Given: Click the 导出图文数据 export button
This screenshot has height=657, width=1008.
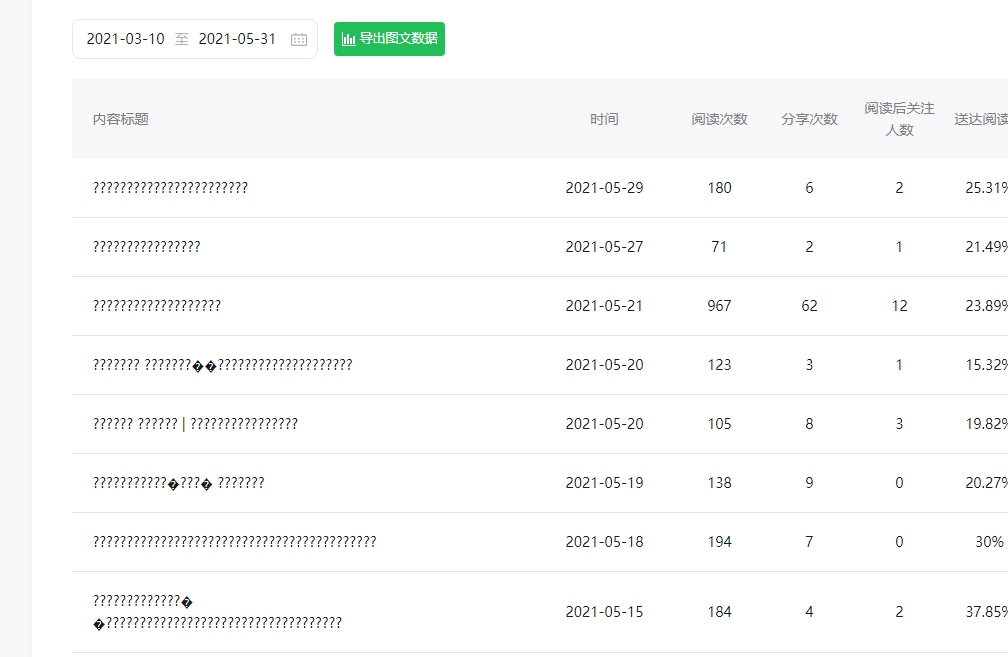Looking at the screenshot, I should point(389,39).
